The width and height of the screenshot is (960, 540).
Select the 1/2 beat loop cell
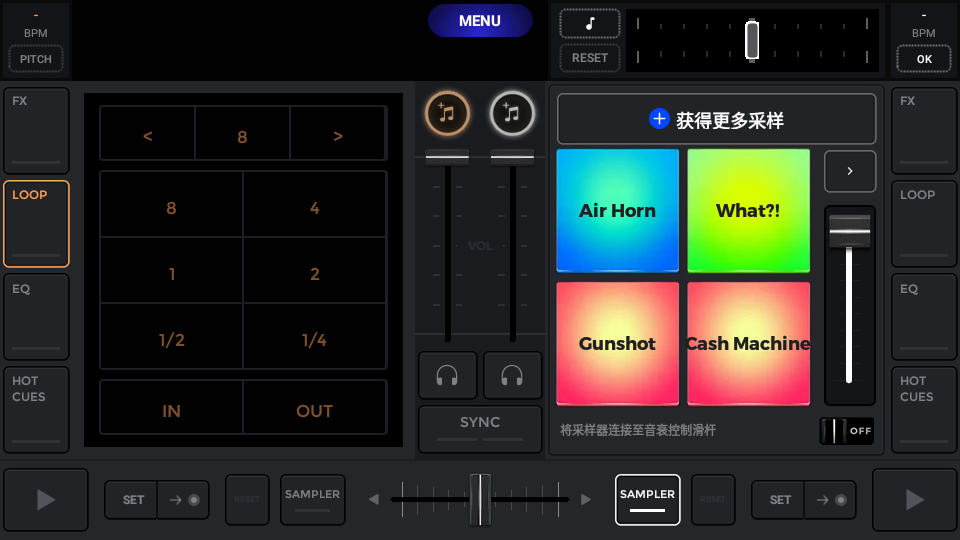[171, 340]
